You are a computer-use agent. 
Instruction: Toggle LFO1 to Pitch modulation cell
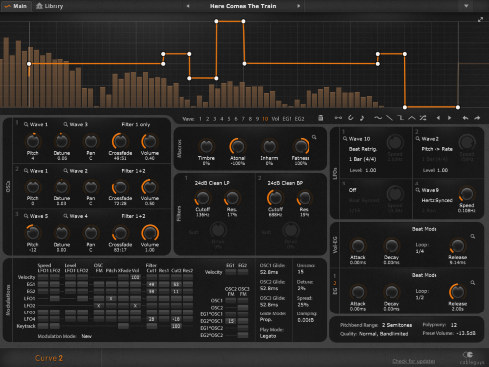[x=111, y=298]
